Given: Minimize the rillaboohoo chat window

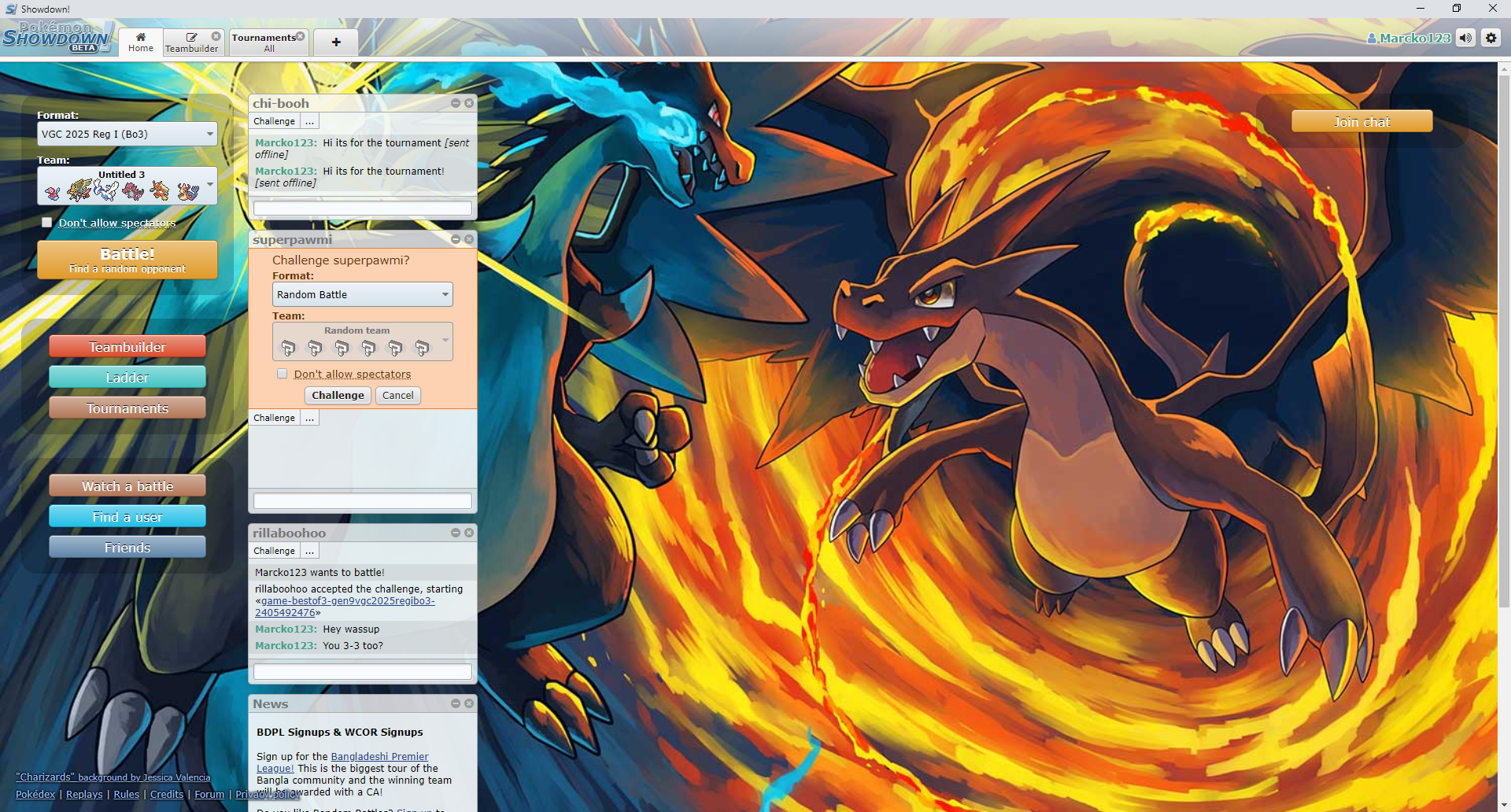Looking at the screenshot, I should tap(456, 533).
